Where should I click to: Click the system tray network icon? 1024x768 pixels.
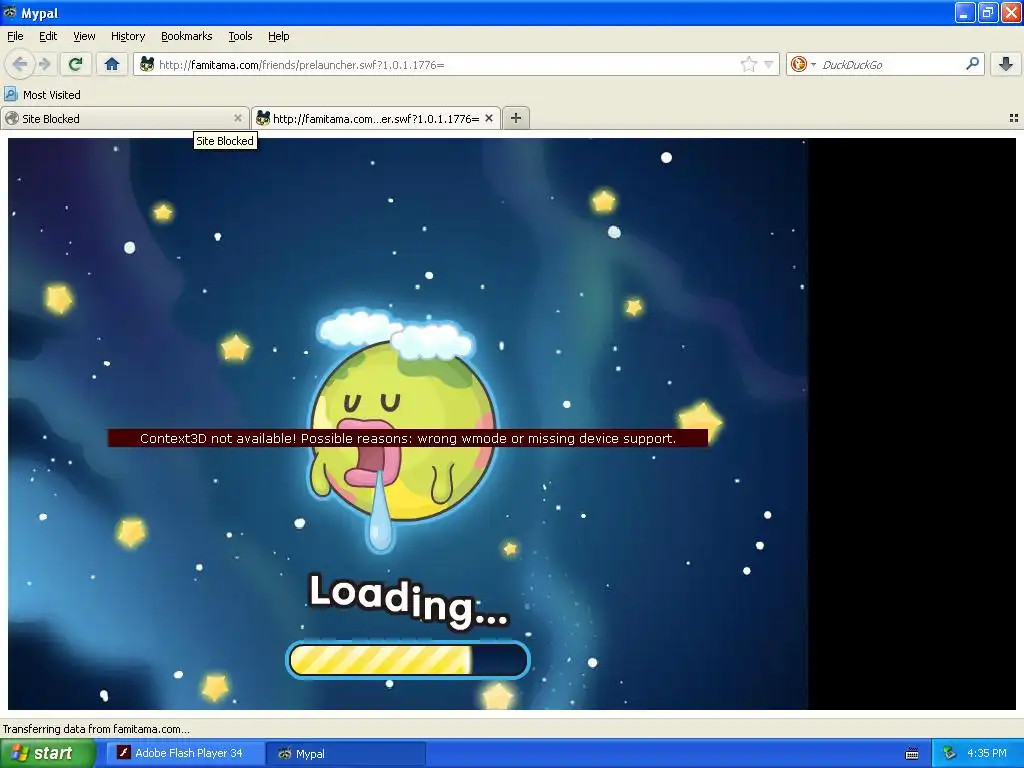point(950,753)
